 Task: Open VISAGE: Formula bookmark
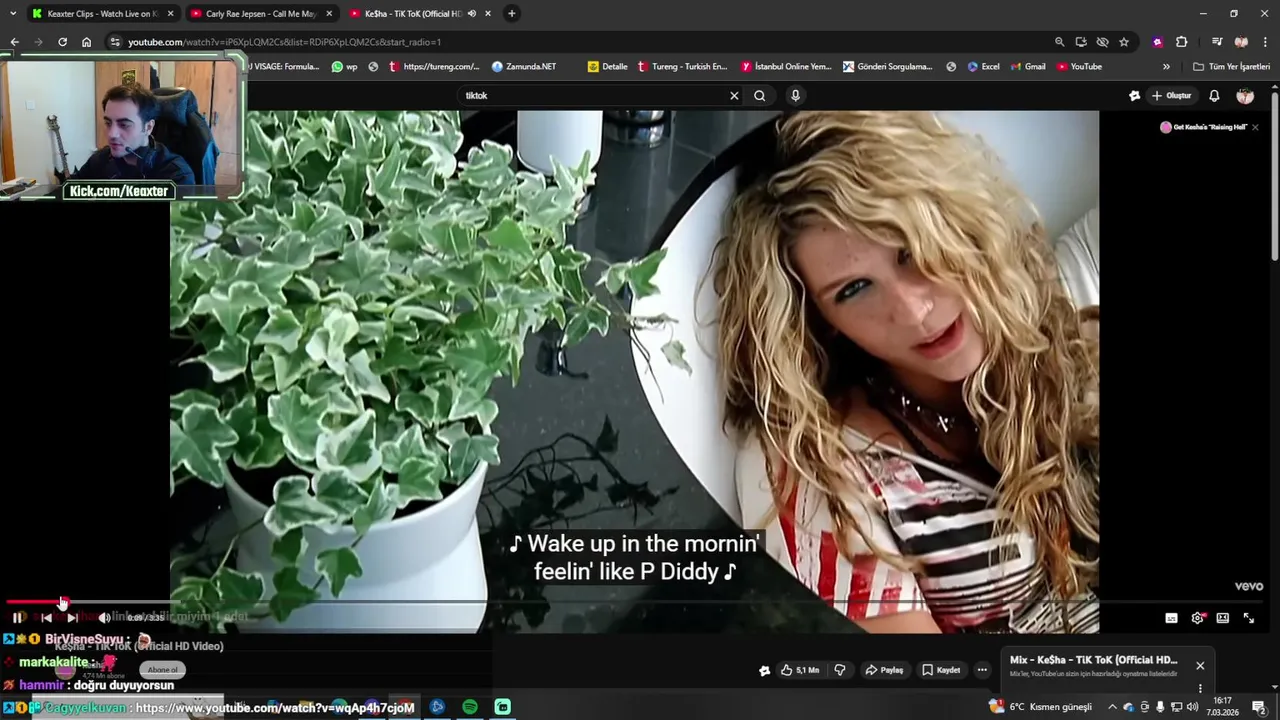283,67
